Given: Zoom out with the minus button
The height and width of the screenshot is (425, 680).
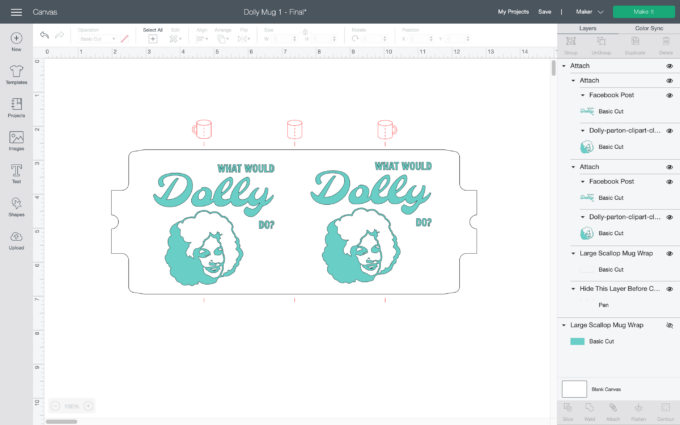Looking at the screenshot, I should [55, 406].
